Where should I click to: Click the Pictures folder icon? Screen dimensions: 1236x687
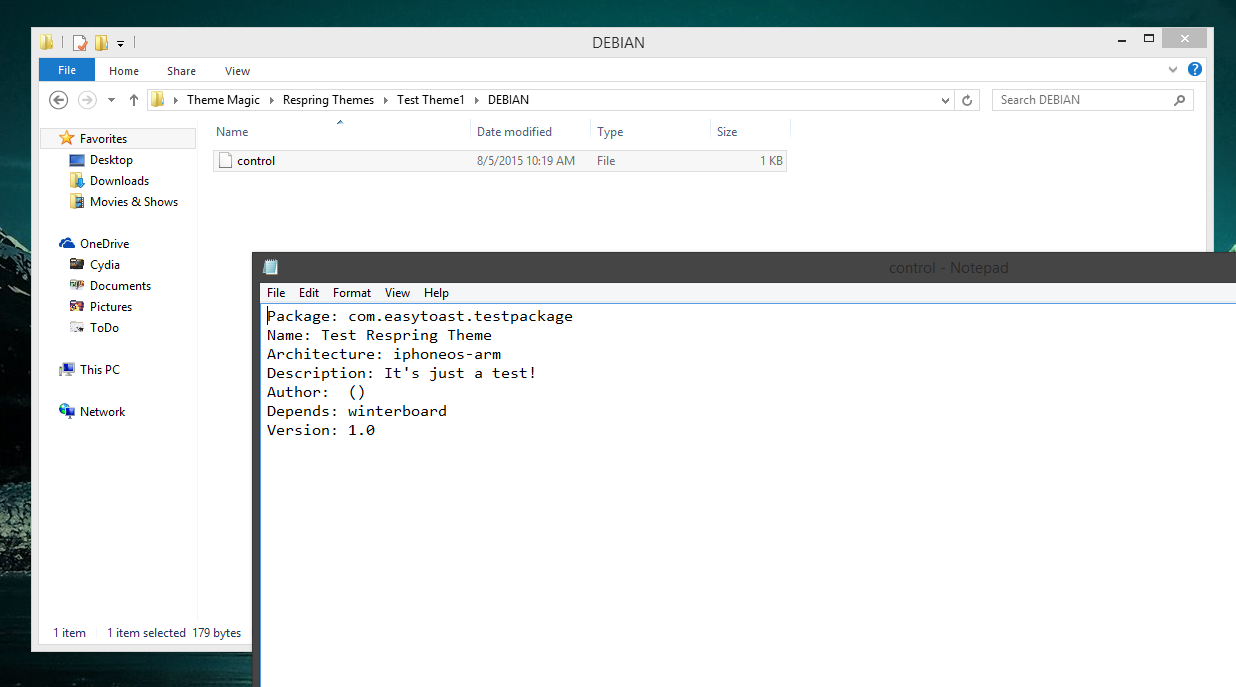pyautogui.click(x=77, y=307)
